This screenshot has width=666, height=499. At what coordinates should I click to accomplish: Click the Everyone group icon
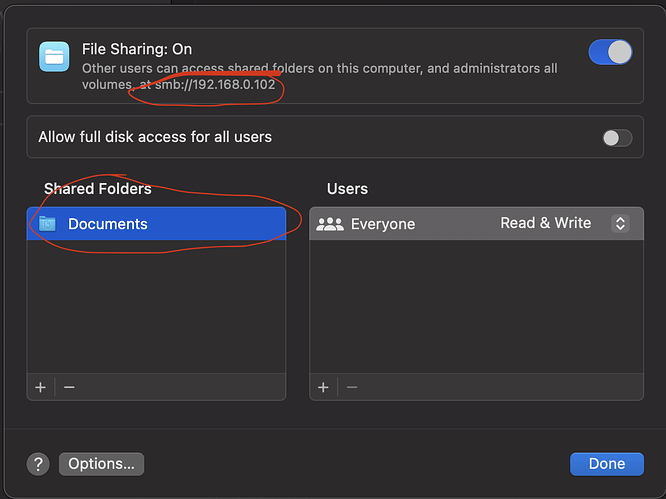pyautogui.click(x=330, y=224)
